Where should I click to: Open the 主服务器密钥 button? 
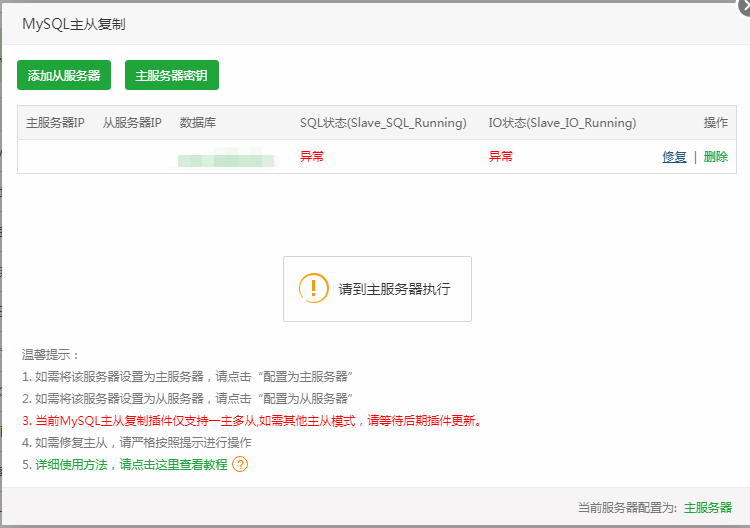(x=172, y=75)
